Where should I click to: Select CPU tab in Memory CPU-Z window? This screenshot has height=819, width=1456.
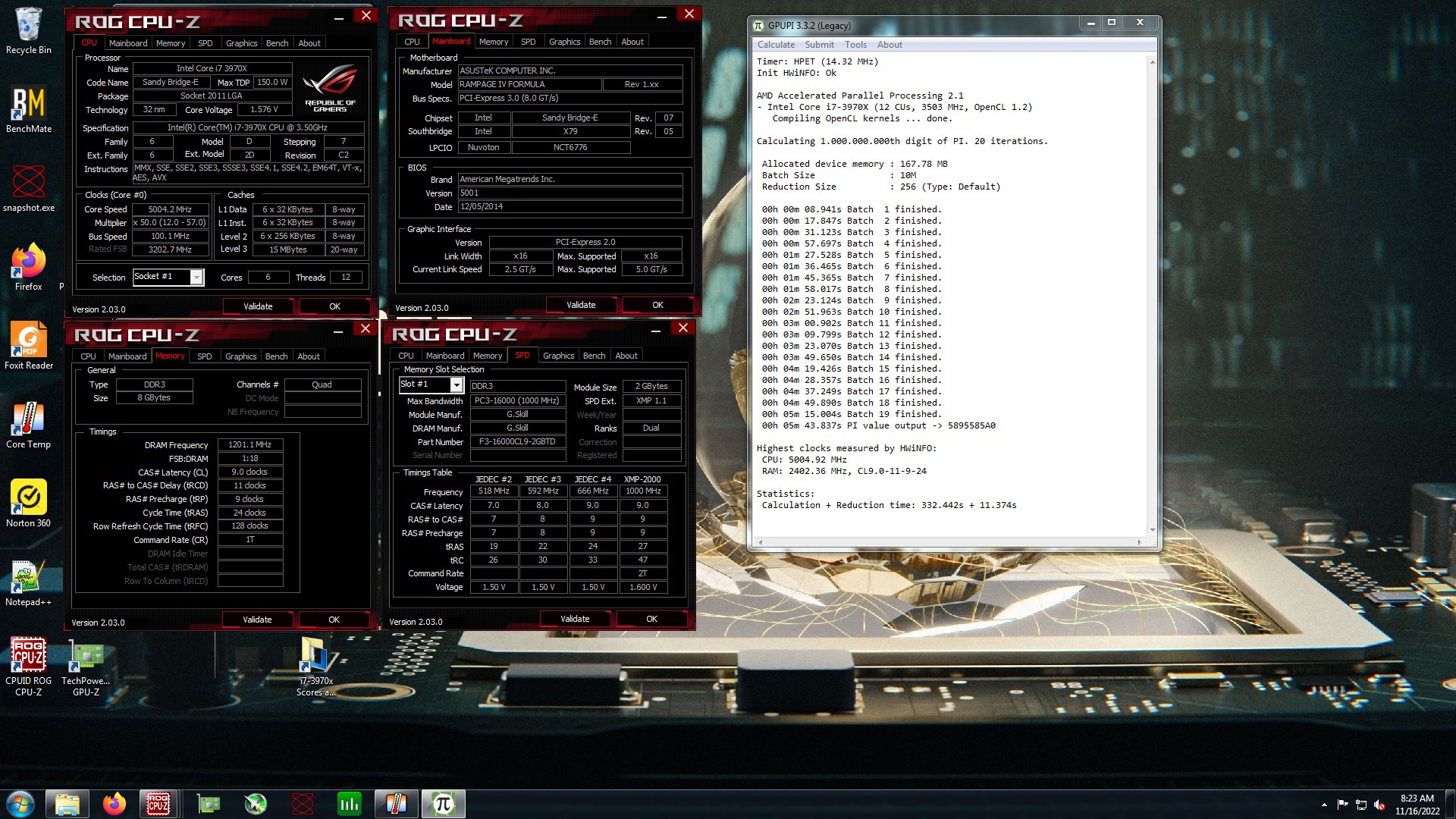[88, 356]
